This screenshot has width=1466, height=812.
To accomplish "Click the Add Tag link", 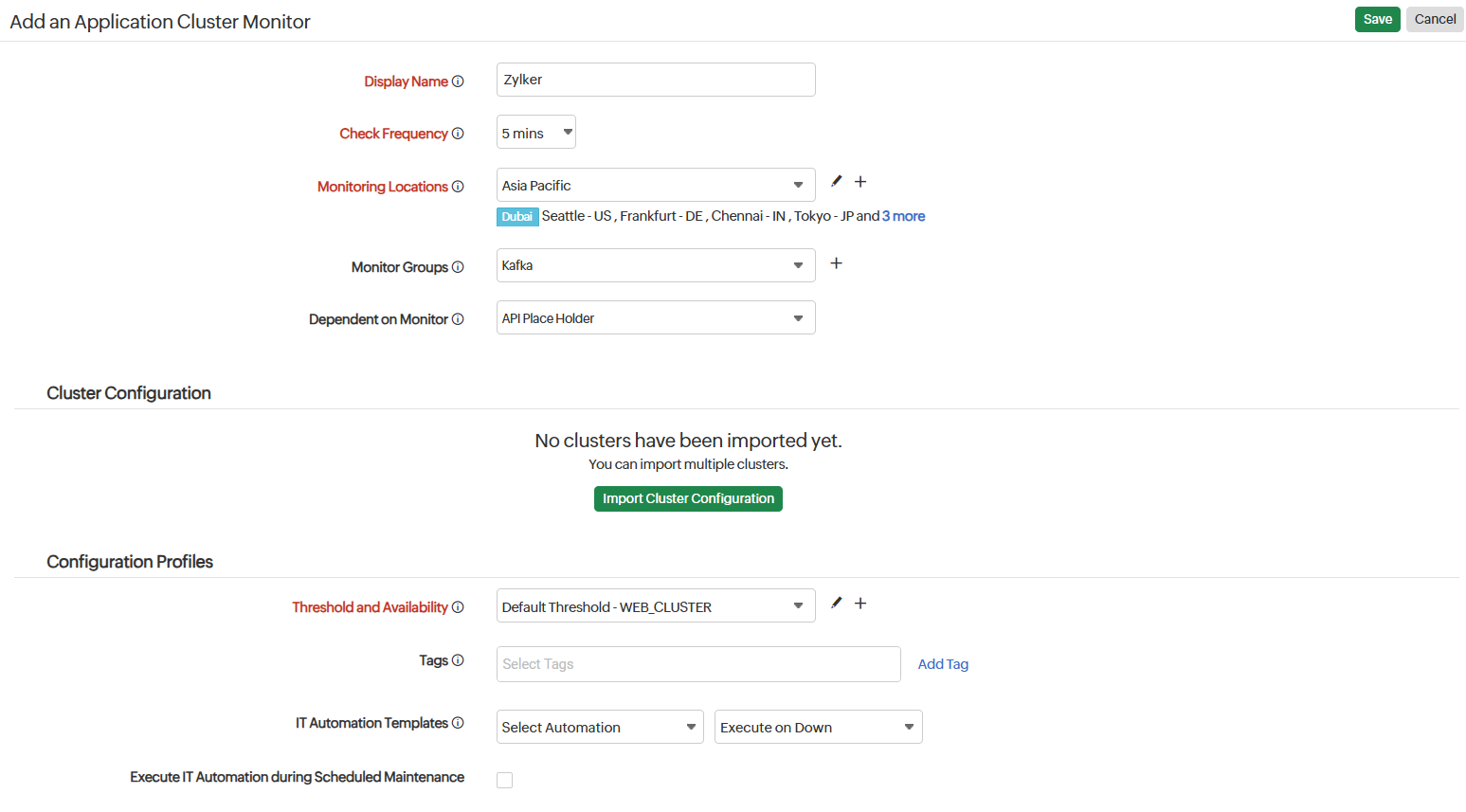I will tap(942, 663).
